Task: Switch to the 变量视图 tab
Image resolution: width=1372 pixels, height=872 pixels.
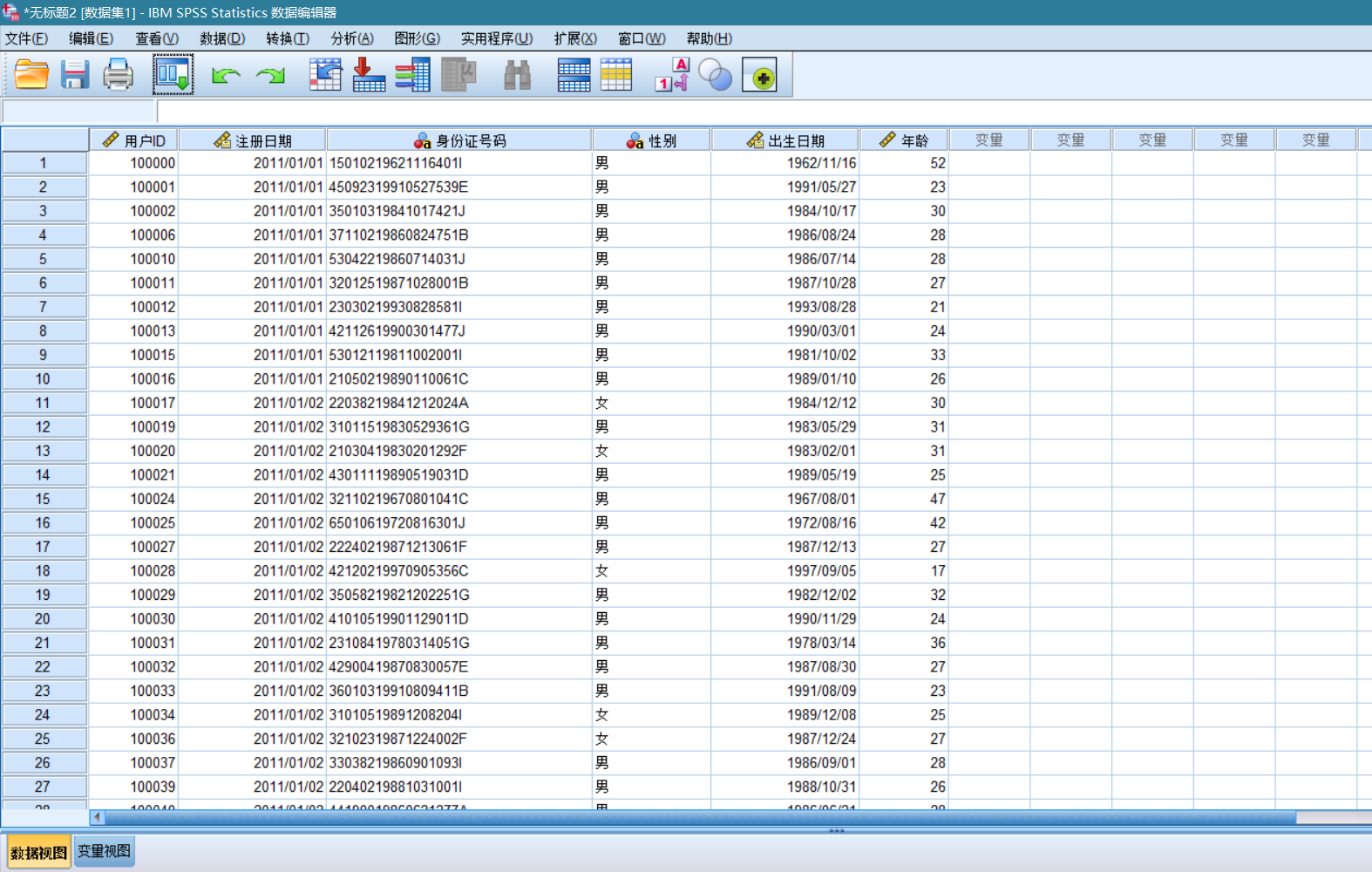Action: click(x=104, y=851)
